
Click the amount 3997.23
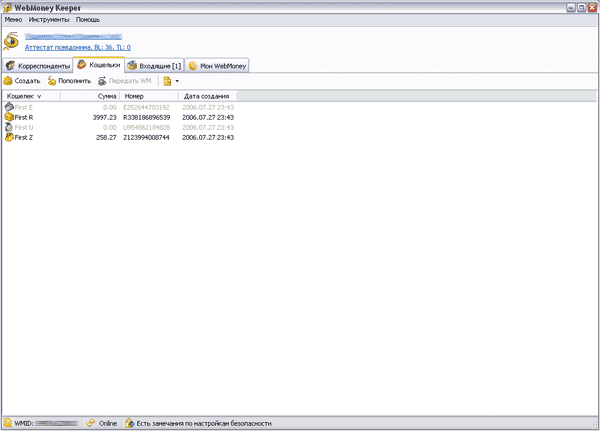[x=104, y=118]
